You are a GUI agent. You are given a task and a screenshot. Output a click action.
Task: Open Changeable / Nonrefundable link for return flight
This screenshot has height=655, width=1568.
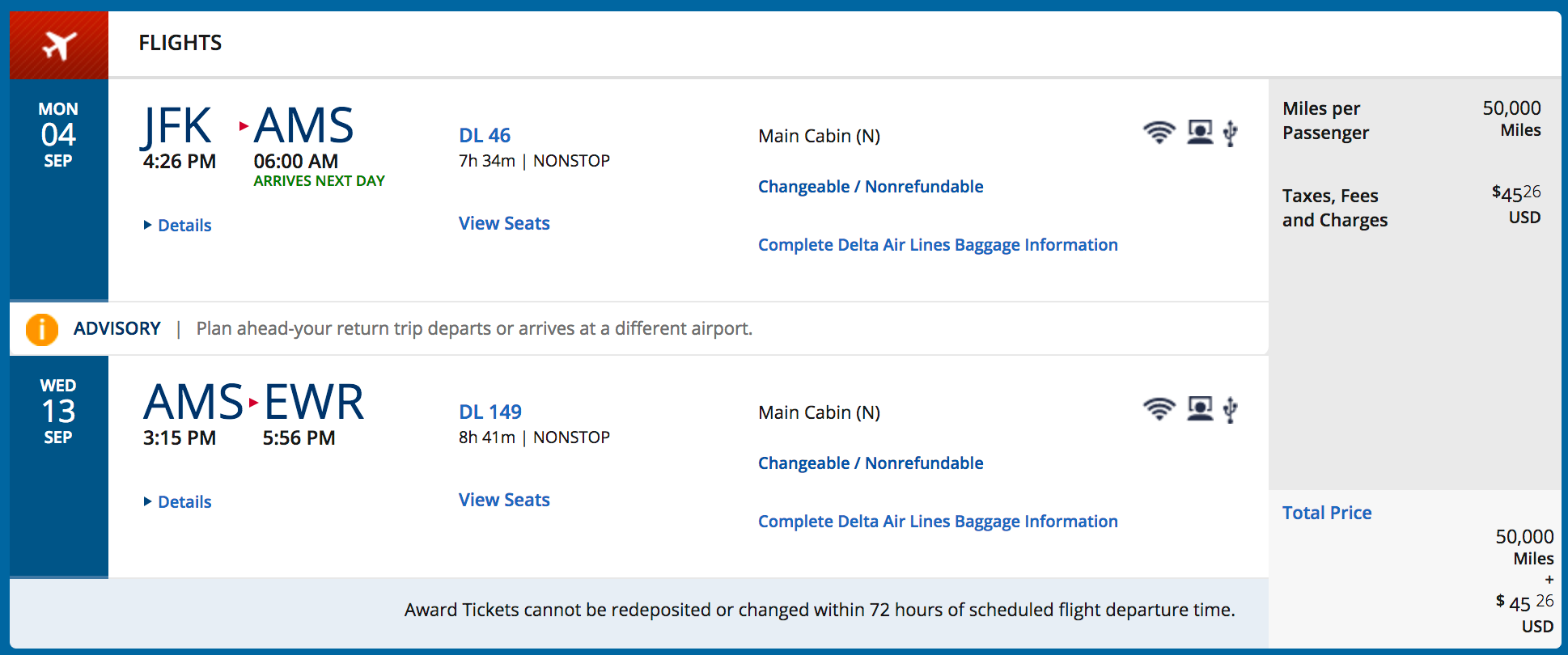click(x=871, y=463)
